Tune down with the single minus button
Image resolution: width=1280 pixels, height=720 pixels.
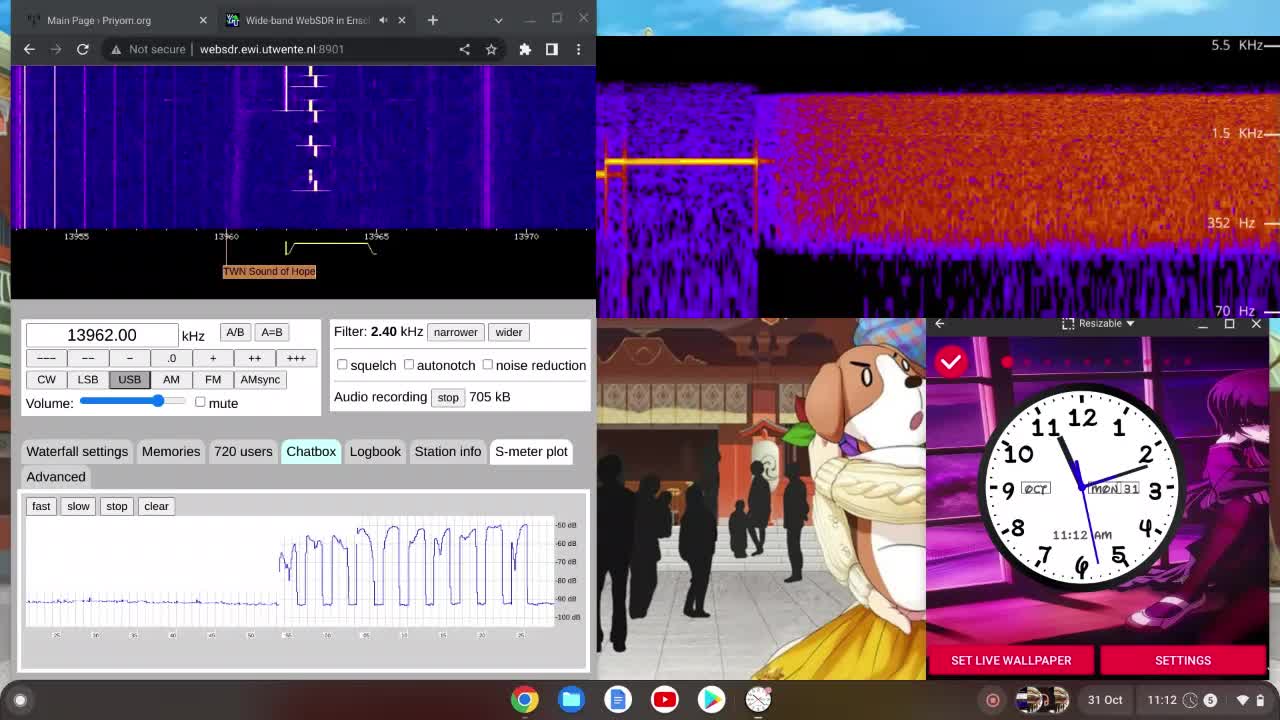pyautogui.click(x=130, y=358)
